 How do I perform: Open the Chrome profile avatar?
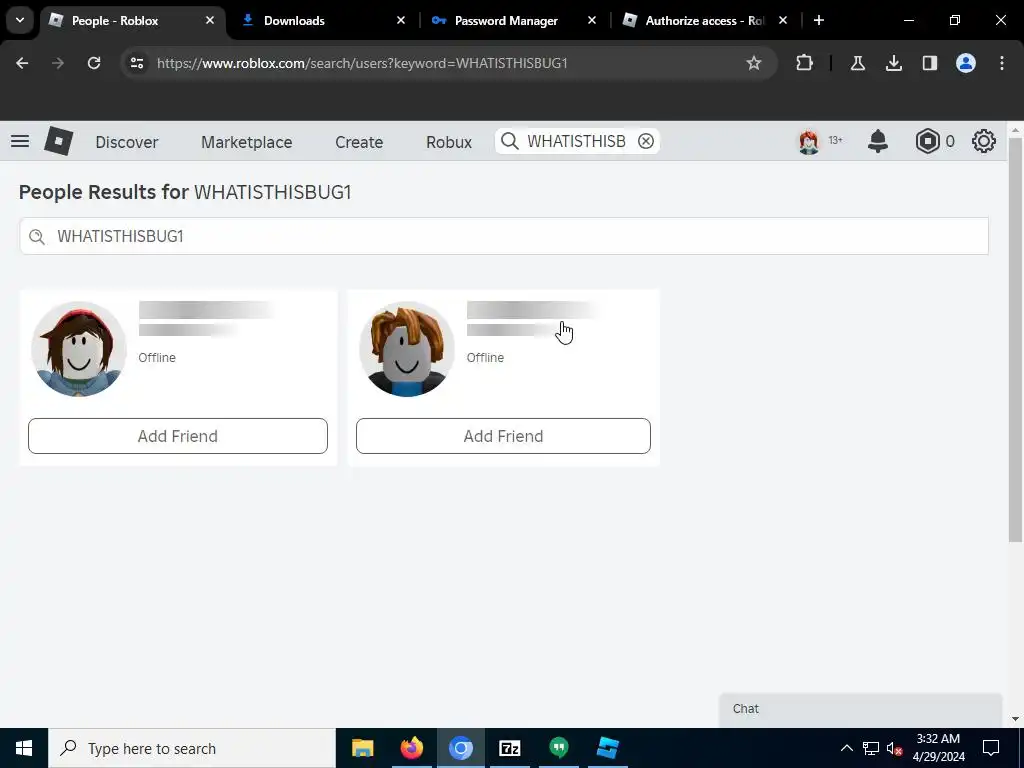(x=966, y=63)
